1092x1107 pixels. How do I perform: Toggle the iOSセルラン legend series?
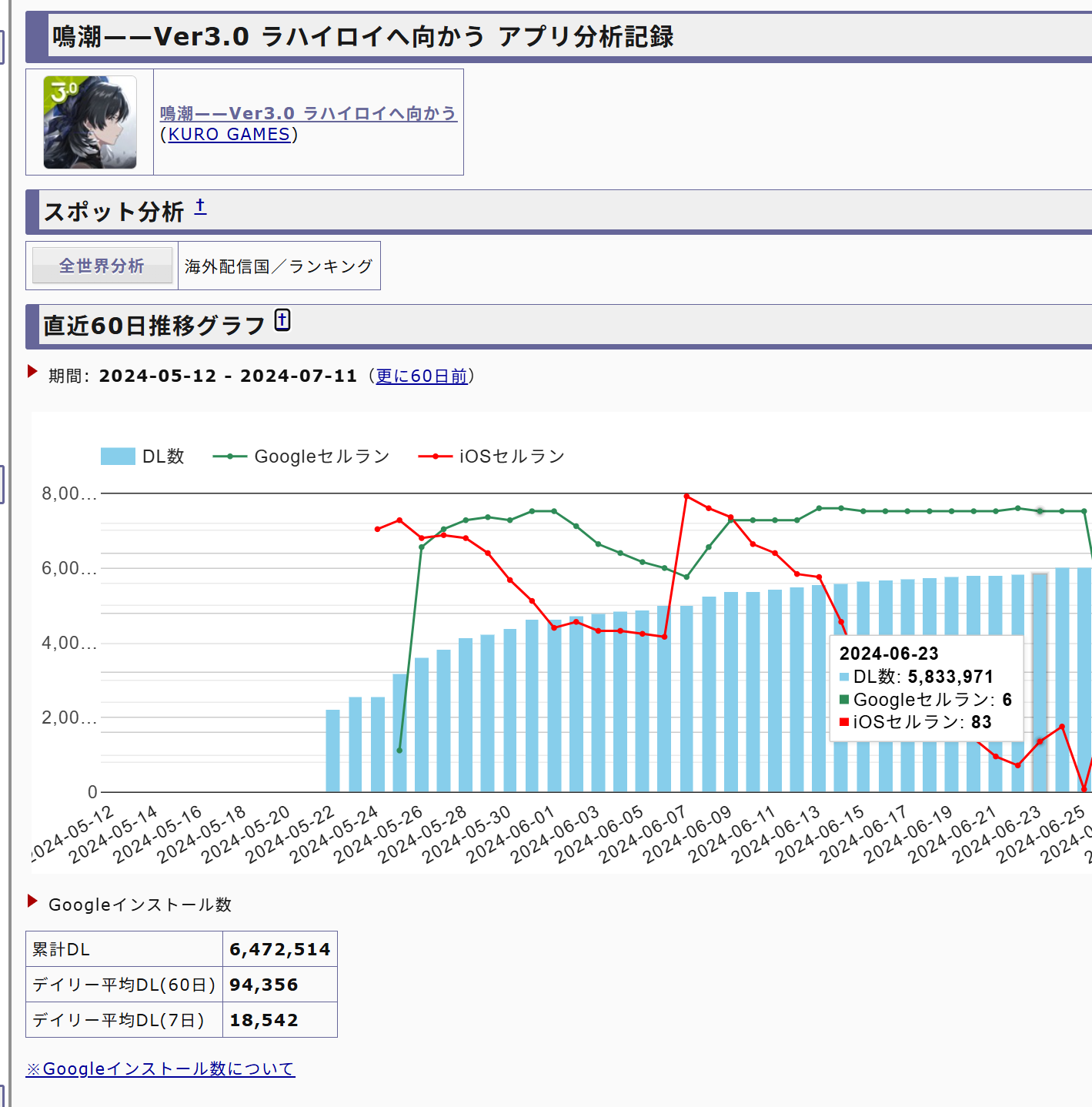(x=491, y=457)
